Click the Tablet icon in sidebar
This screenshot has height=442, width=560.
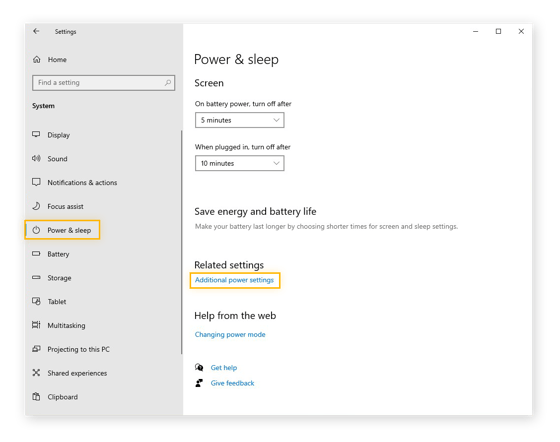[36, 301]
